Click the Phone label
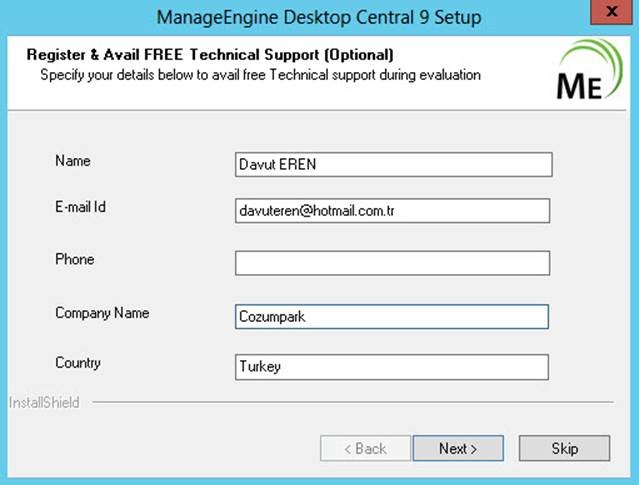639x485 pixels. (75, 259)
